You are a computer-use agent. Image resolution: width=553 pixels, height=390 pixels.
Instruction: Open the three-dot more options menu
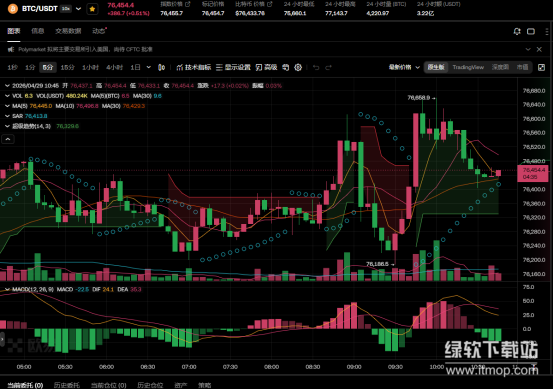click(547, 31)
